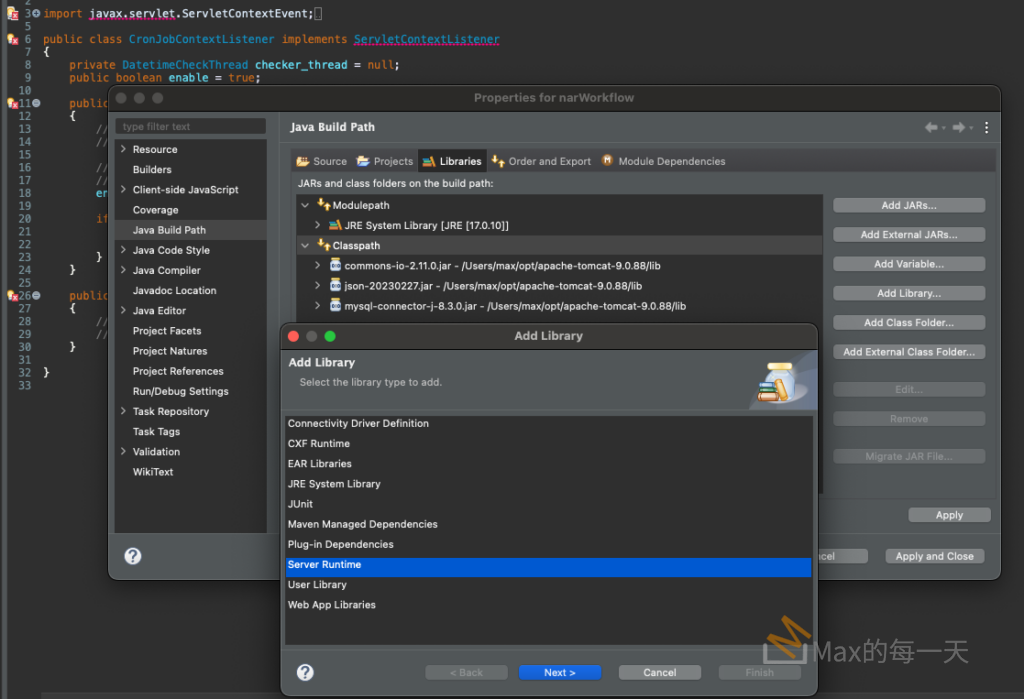Open the three-dot view menu icon
The width and height of the screenshot is (1024, 699).
click(986, 128)
